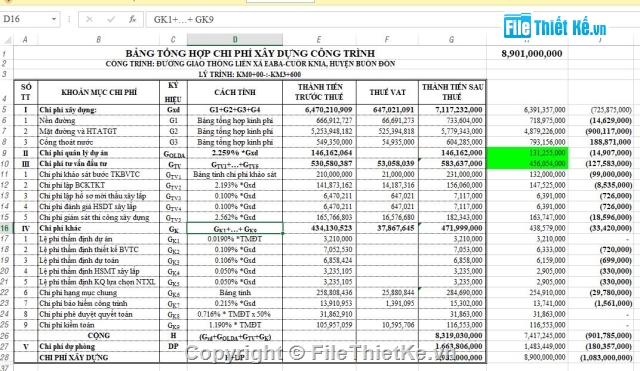Expand the Name Box dropdown arrow

[x=53, y=19]
